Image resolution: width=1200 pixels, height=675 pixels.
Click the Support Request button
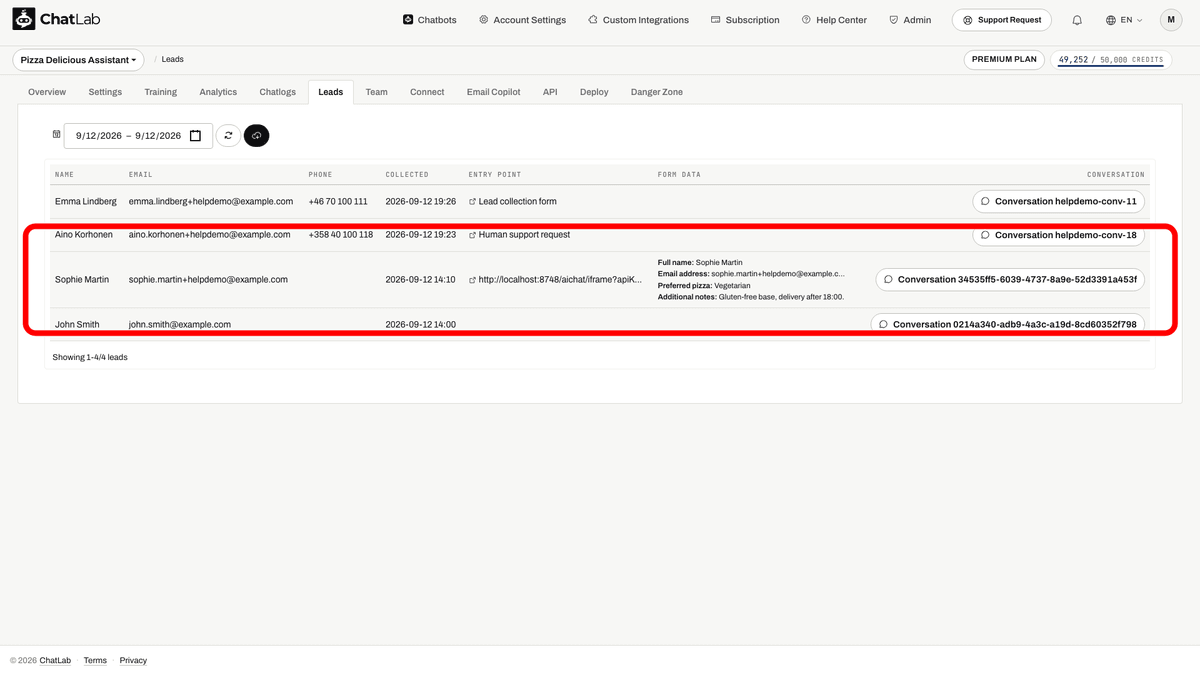click(x=1000, y=20)
